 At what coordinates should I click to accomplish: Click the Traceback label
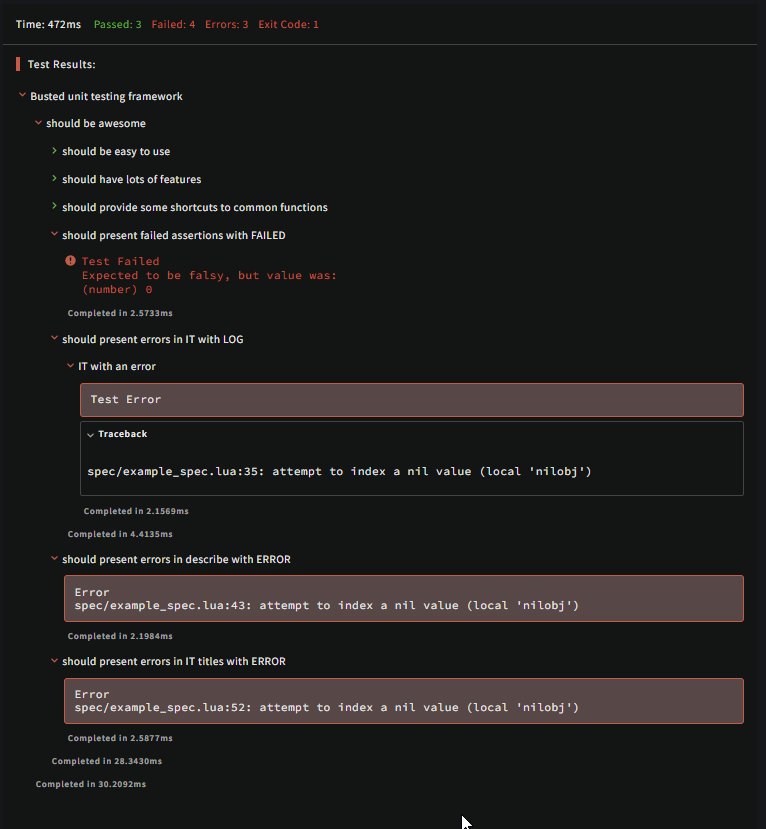(123, 434)
